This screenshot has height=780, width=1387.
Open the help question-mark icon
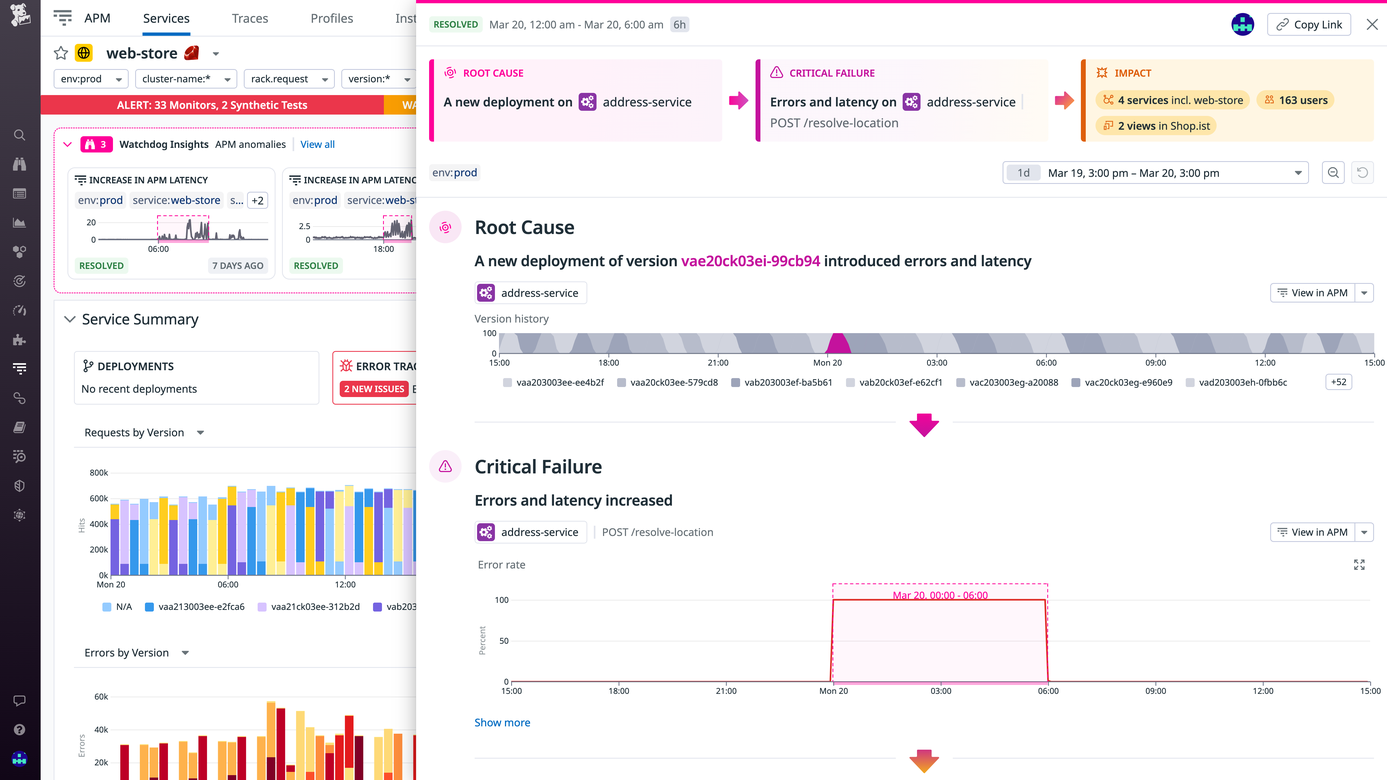pyautogui.click(x=20, y=730)
